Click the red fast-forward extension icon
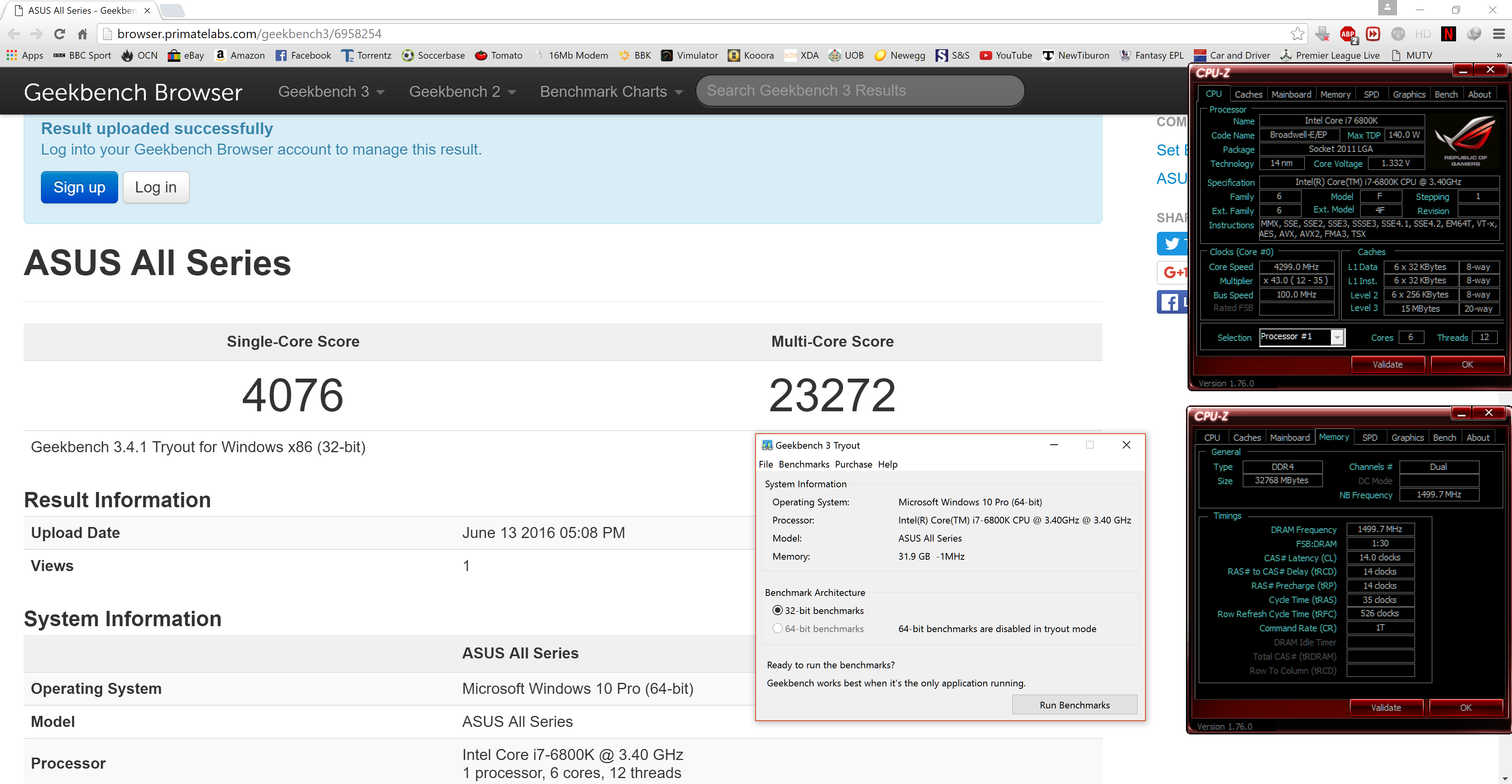1512x784 pixels. pyautogui.click(x=1373, y=34)
